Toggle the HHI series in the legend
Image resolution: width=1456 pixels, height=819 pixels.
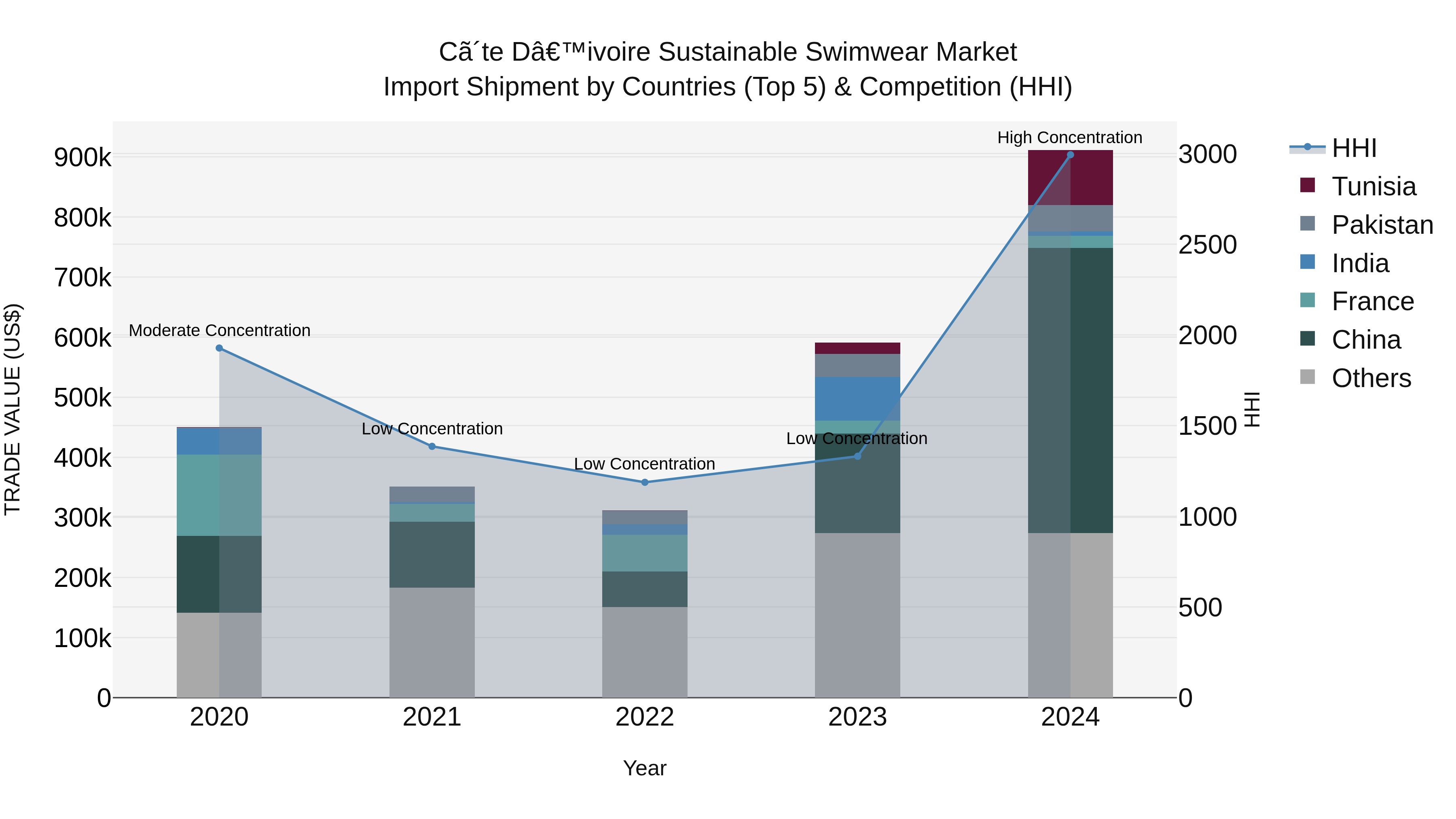click(1333, 148)
